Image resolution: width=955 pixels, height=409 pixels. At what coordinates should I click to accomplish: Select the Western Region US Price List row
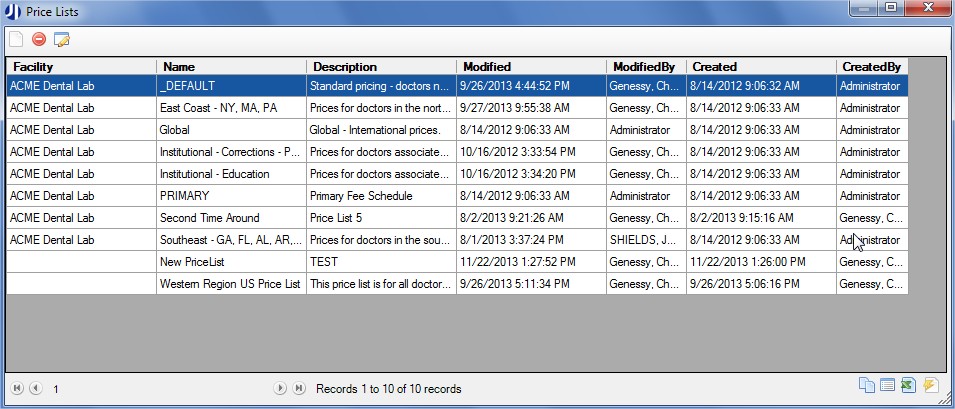click(230, 284)
